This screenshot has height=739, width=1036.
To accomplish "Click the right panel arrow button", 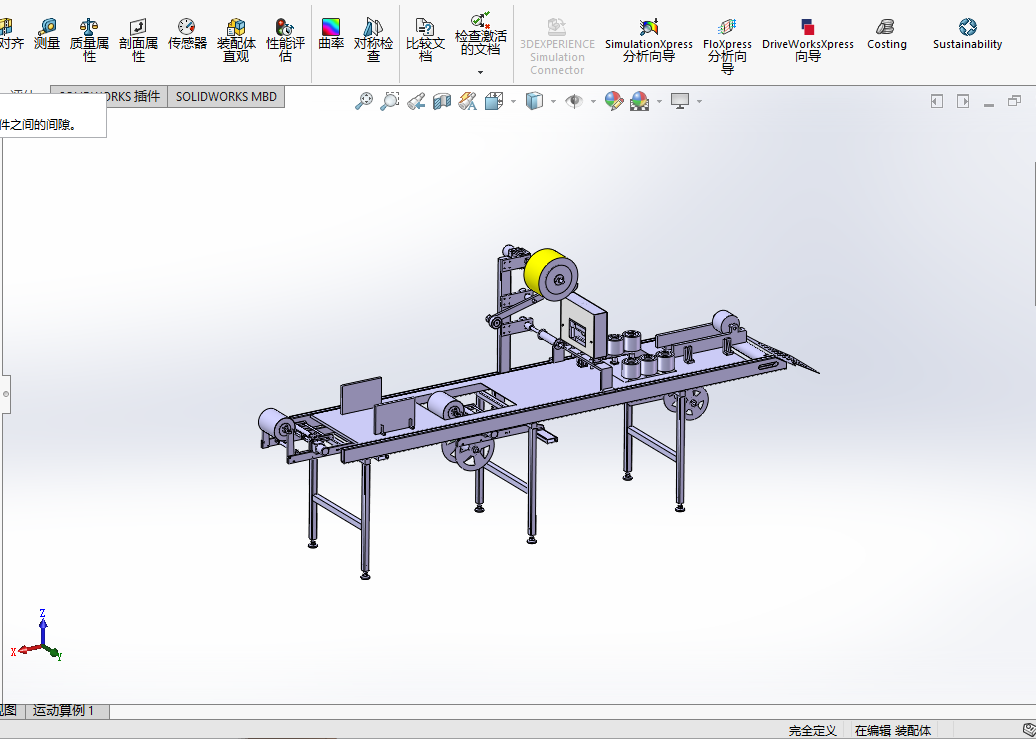I will 963,101.
